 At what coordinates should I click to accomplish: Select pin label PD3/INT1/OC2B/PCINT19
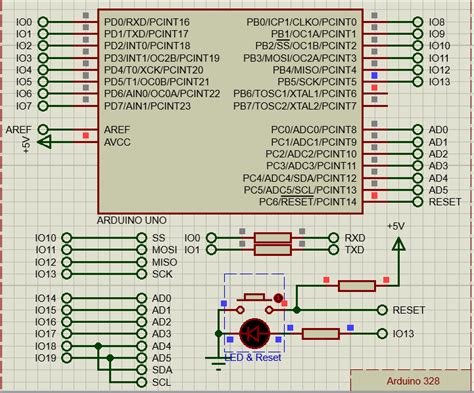click(x=162, y=58)
